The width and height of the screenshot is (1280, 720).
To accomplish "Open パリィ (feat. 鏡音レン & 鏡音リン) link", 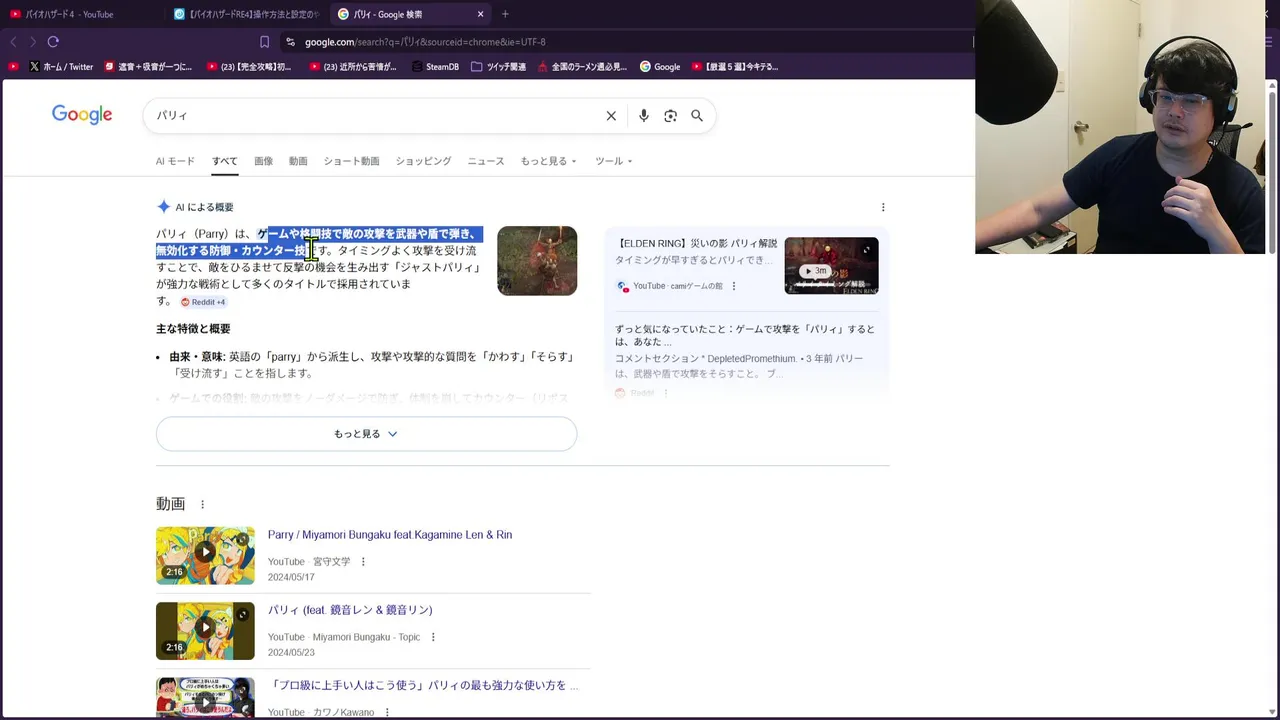I will pyautogui.click(x=350, y=610).
